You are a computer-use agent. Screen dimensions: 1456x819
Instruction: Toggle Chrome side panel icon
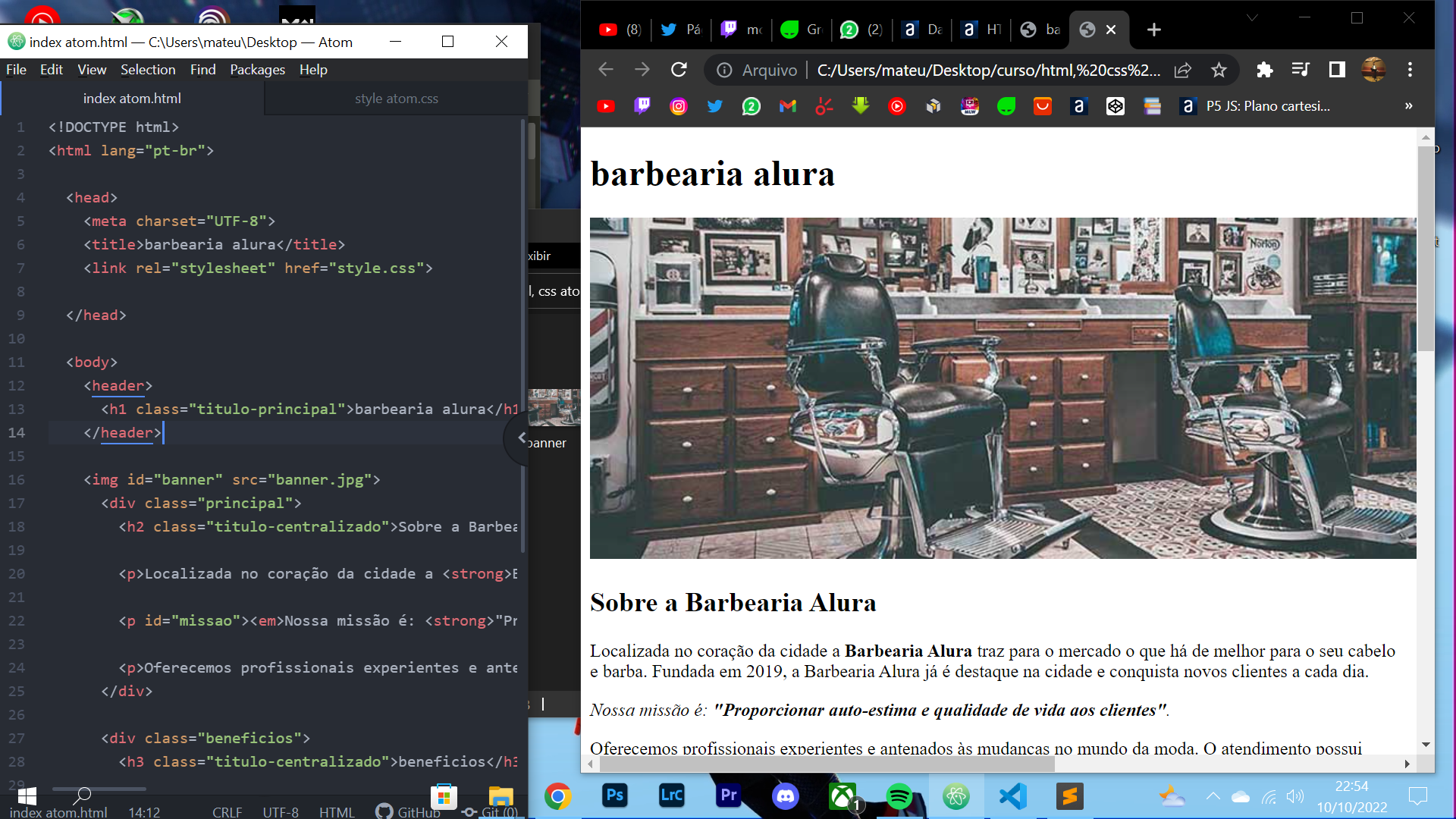pyautogui.click(x=1337, y=70)
